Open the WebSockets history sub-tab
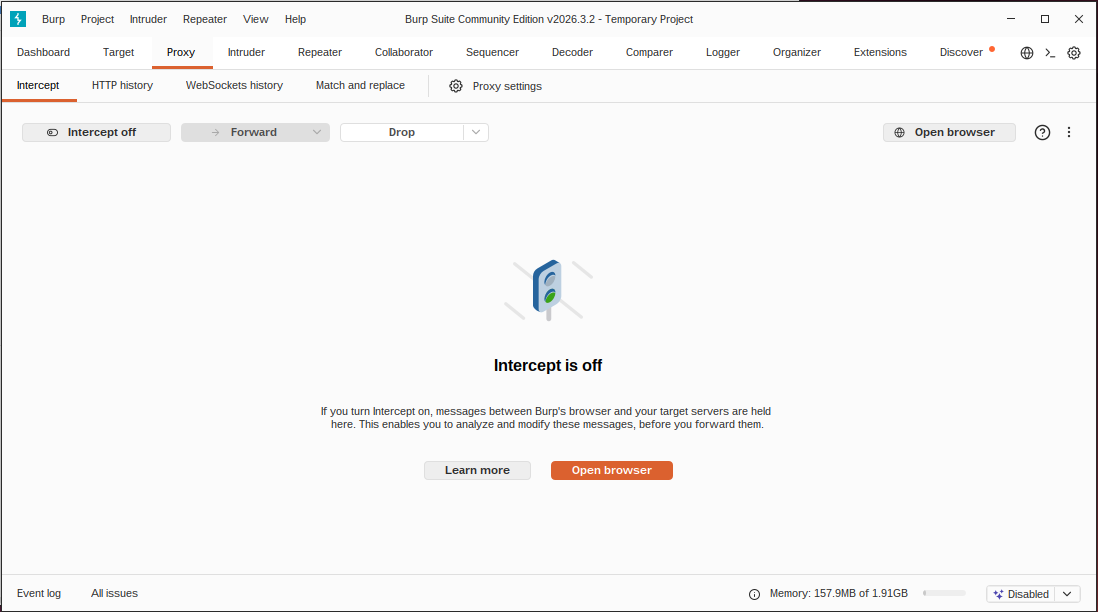 click(234, 85)
